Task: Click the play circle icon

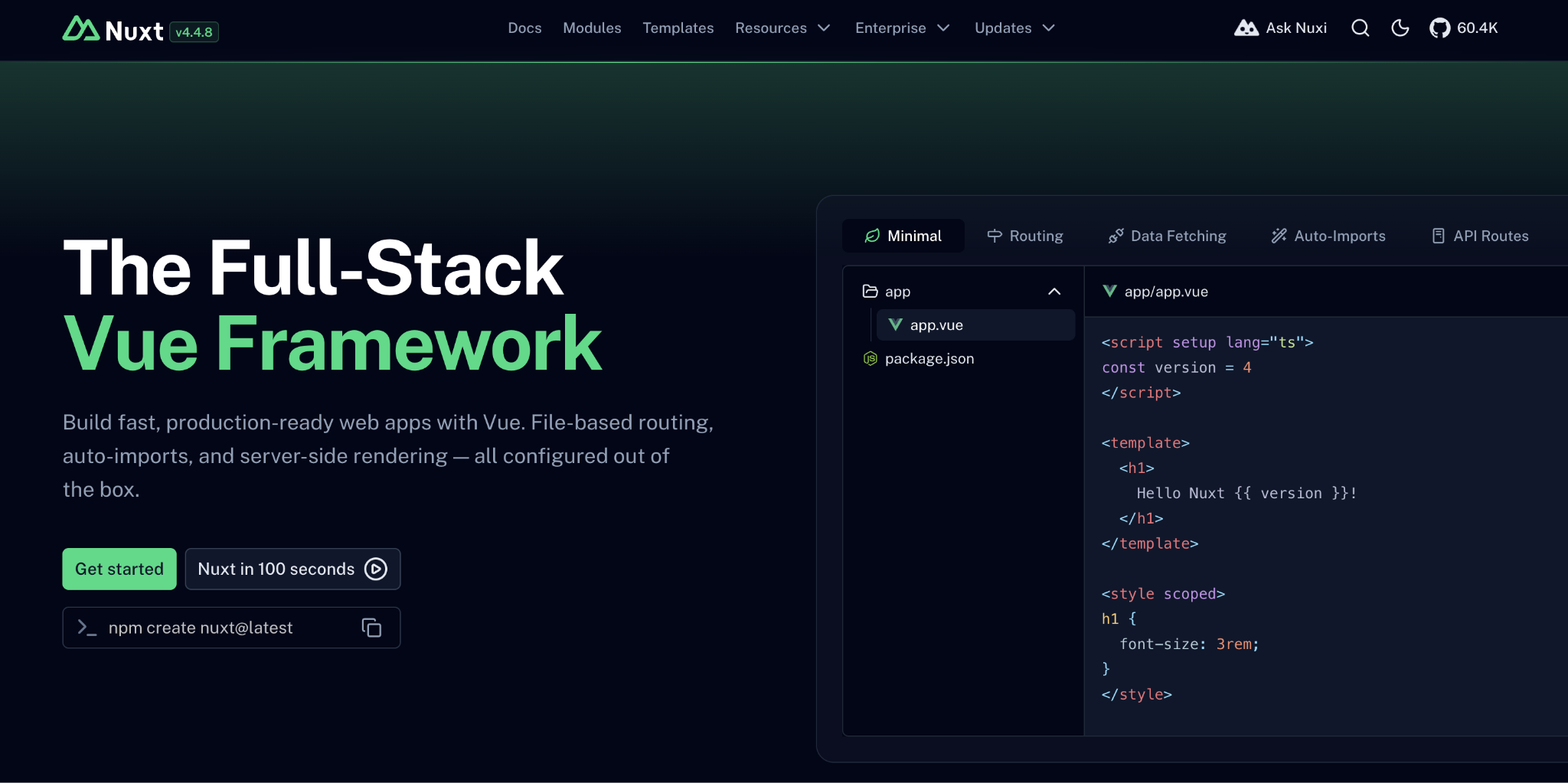Action: [x=376, y=569]
